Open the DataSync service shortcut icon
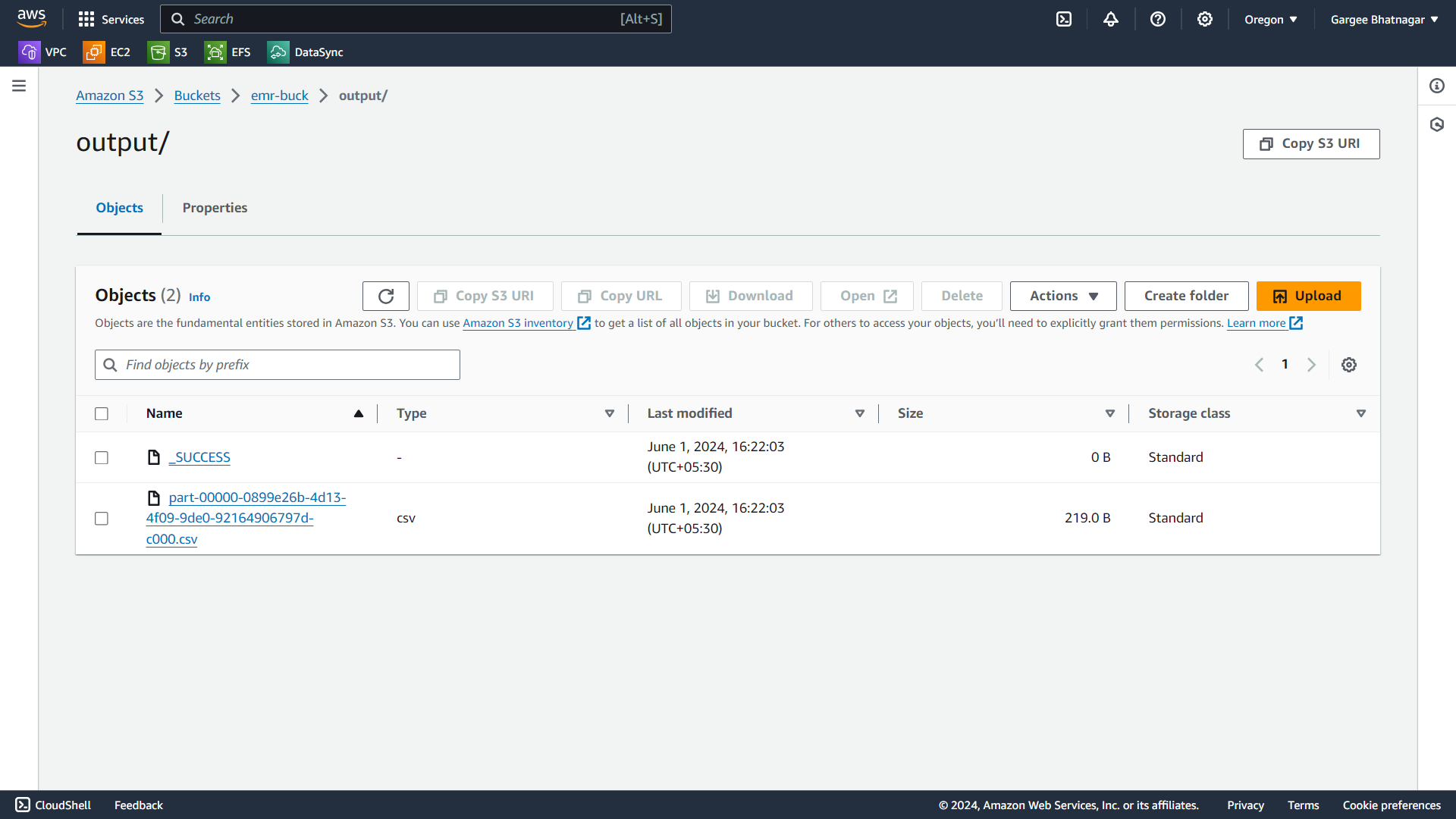Viewport: 1456px width, 819px height. point(278,52)
